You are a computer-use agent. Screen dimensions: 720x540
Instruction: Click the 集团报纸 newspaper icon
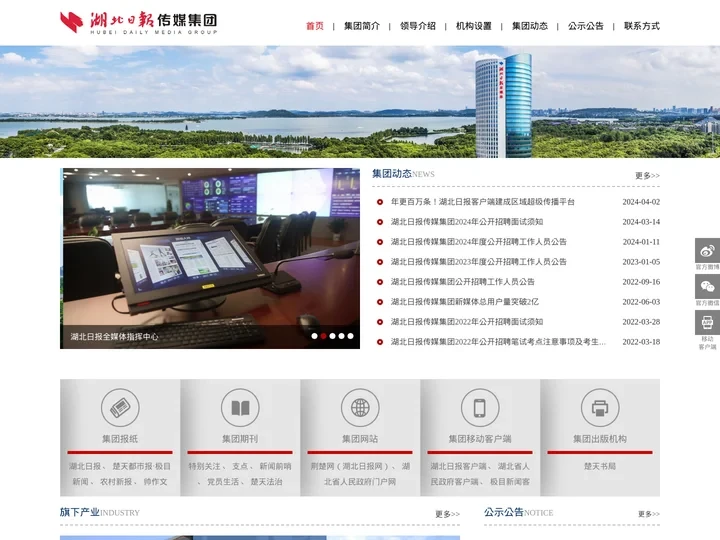click(120, 407)
